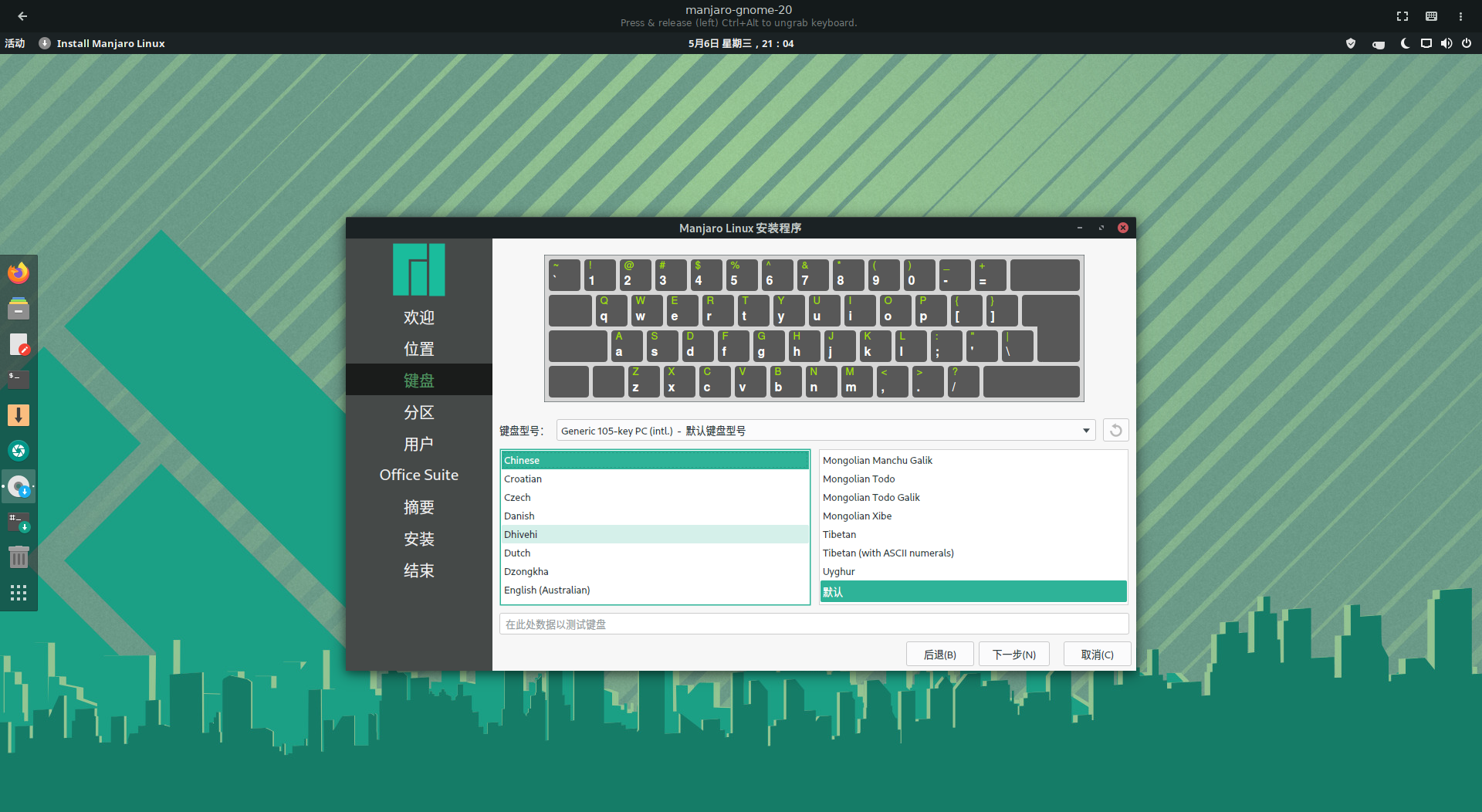Click the disc installer icon in dock
Image resolution: width=1482 pixels, height=812 pixels.
coord(19,486)
